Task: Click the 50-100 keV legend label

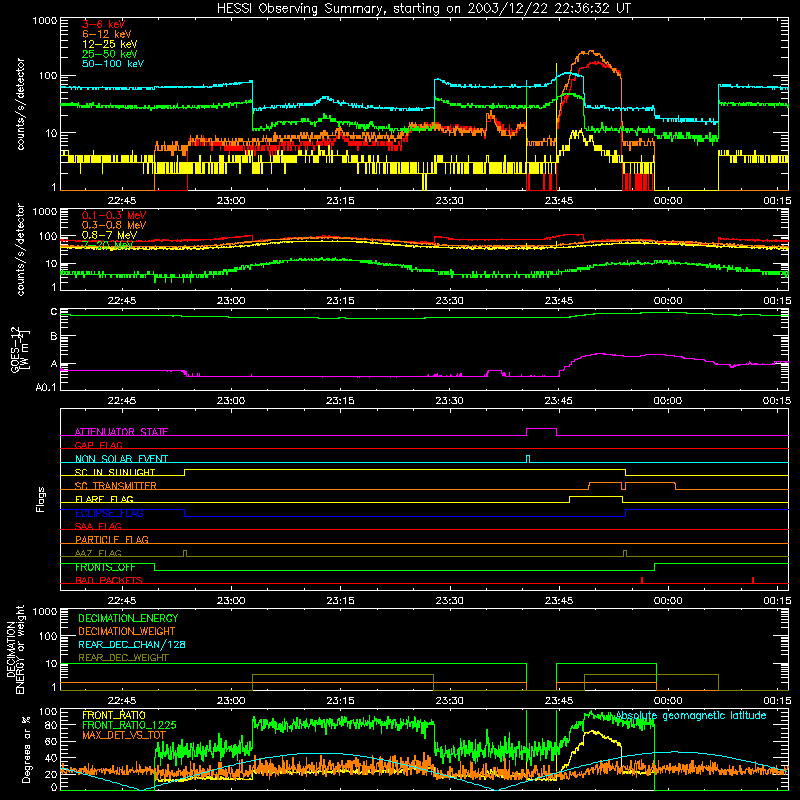Action: click(113, 64)
